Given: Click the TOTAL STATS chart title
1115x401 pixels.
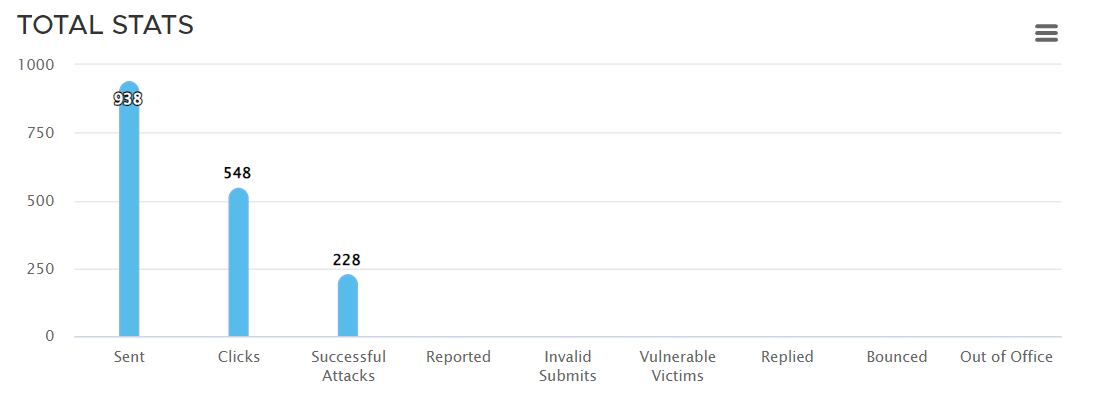Looking at the screenshot, I should pos(105,25).
